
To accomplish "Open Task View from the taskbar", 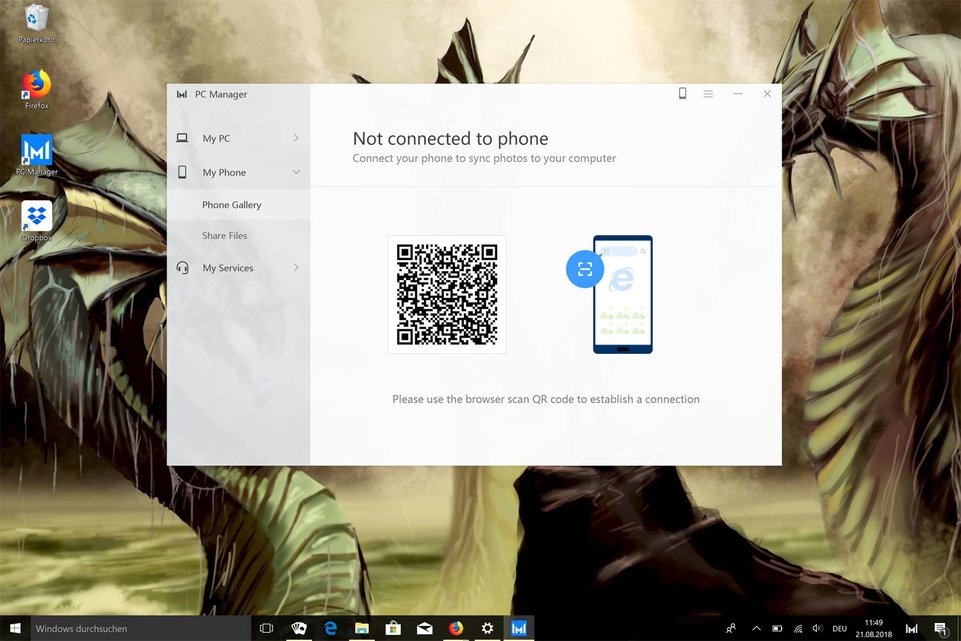I will point(266,628).
